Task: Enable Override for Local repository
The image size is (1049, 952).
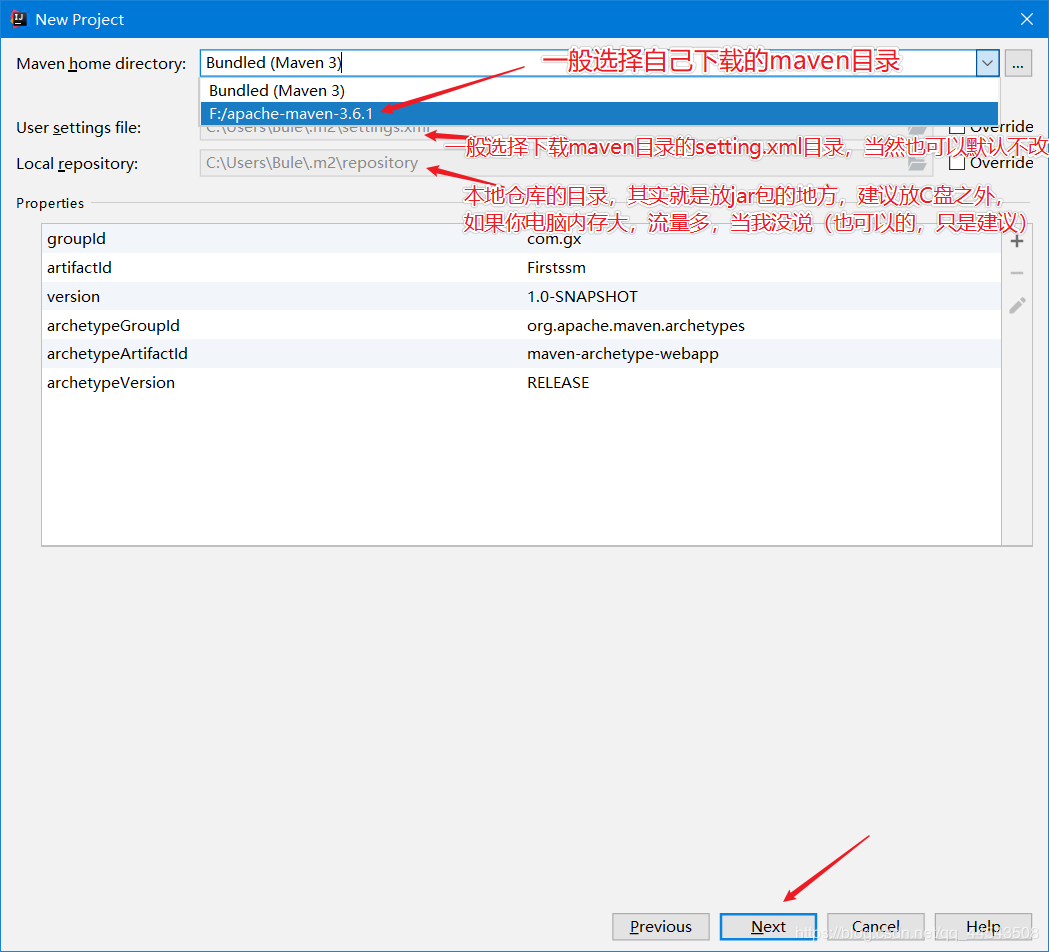Action: [x=957, y=163]
